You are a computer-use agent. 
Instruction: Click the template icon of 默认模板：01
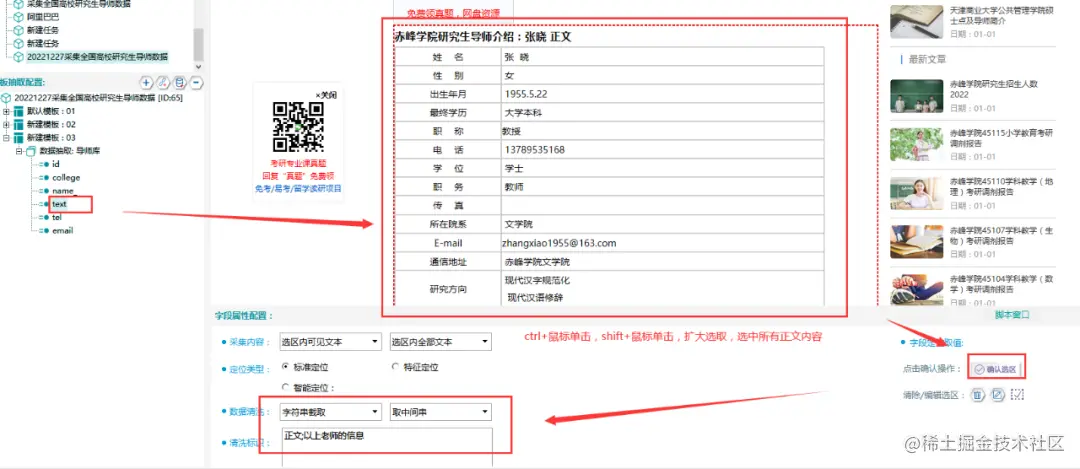pyautogui.click(x=19, y=111)
